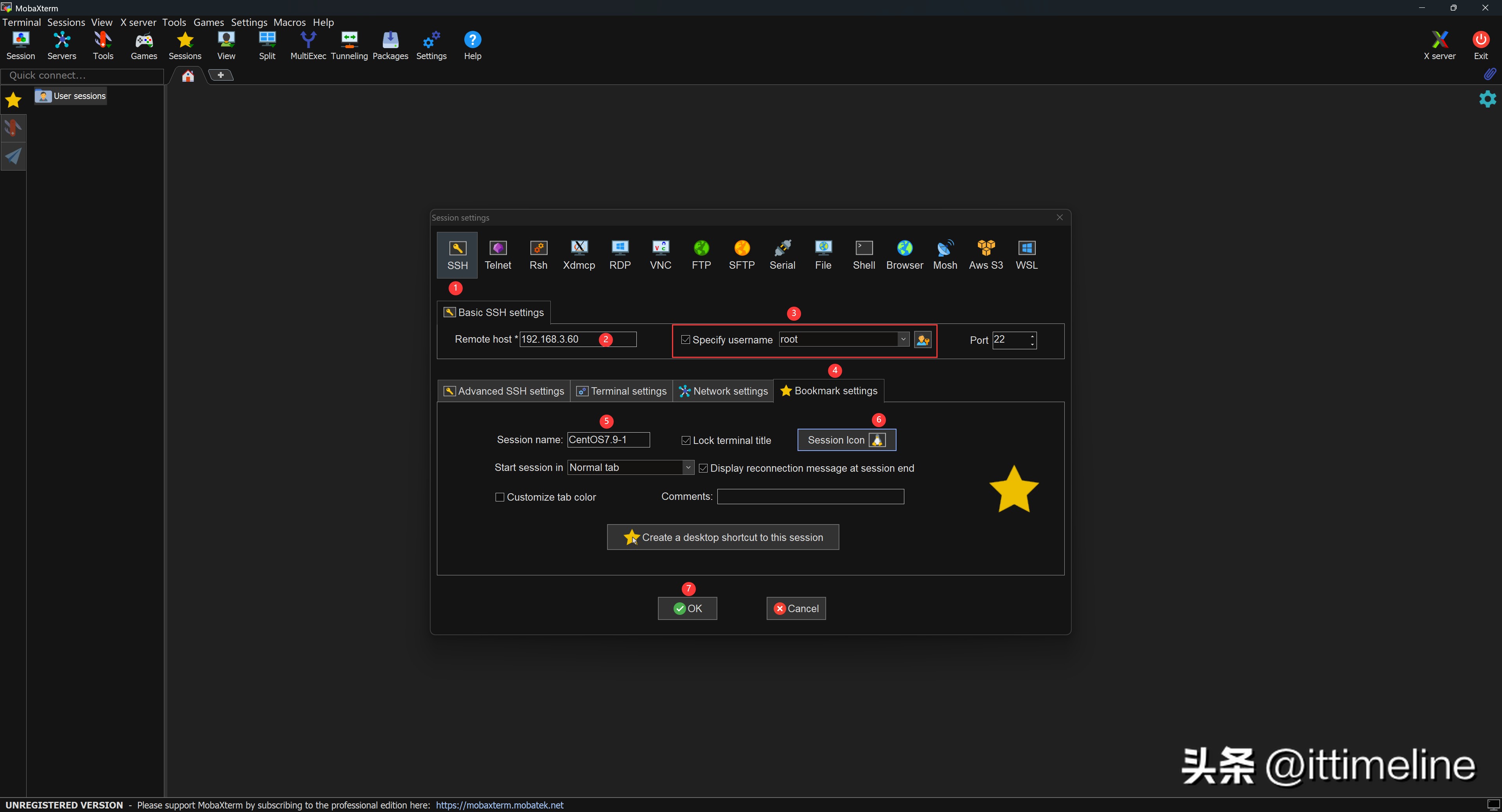
Task: Click the Comments input field
Action: click(810, 497)
